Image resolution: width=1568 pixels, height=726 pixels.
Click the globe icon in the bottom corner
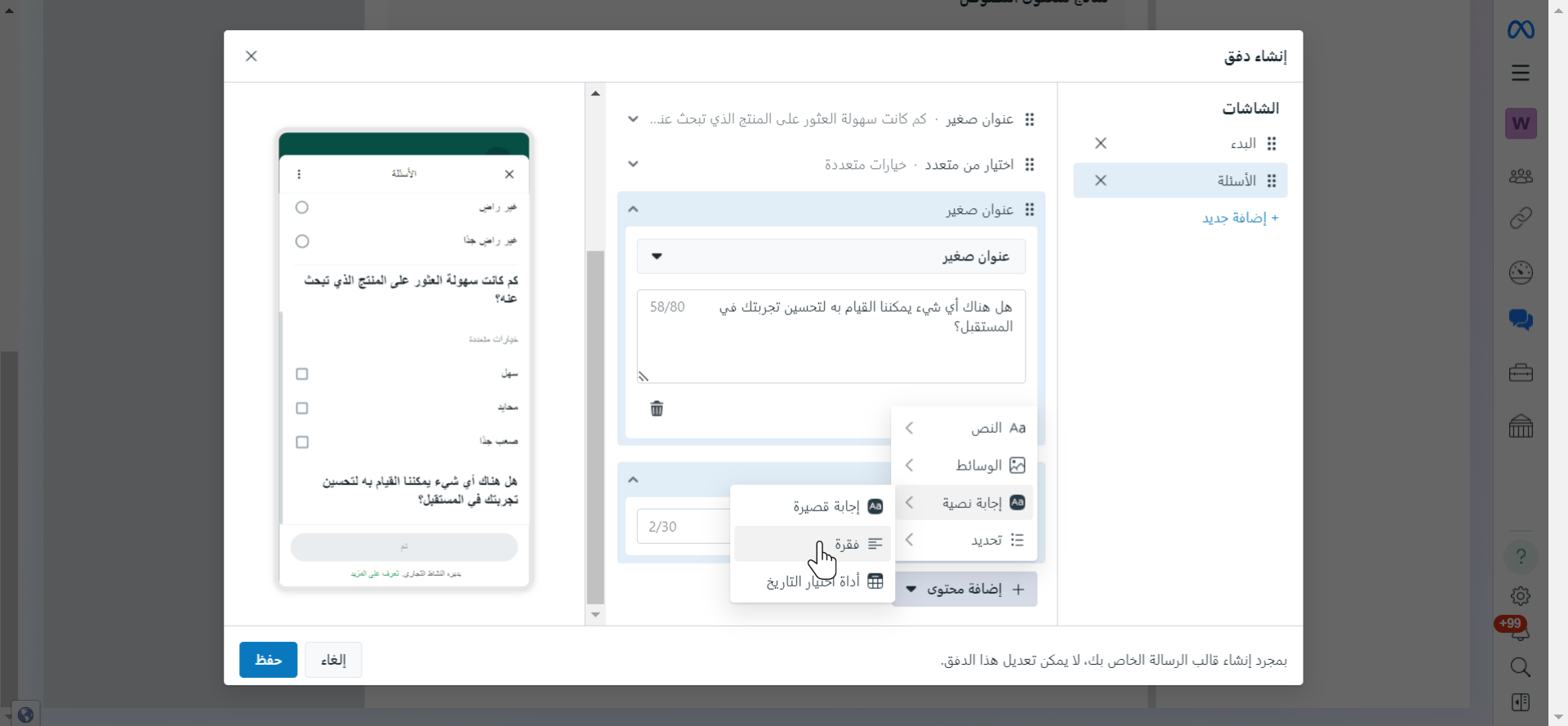[25, 715]
